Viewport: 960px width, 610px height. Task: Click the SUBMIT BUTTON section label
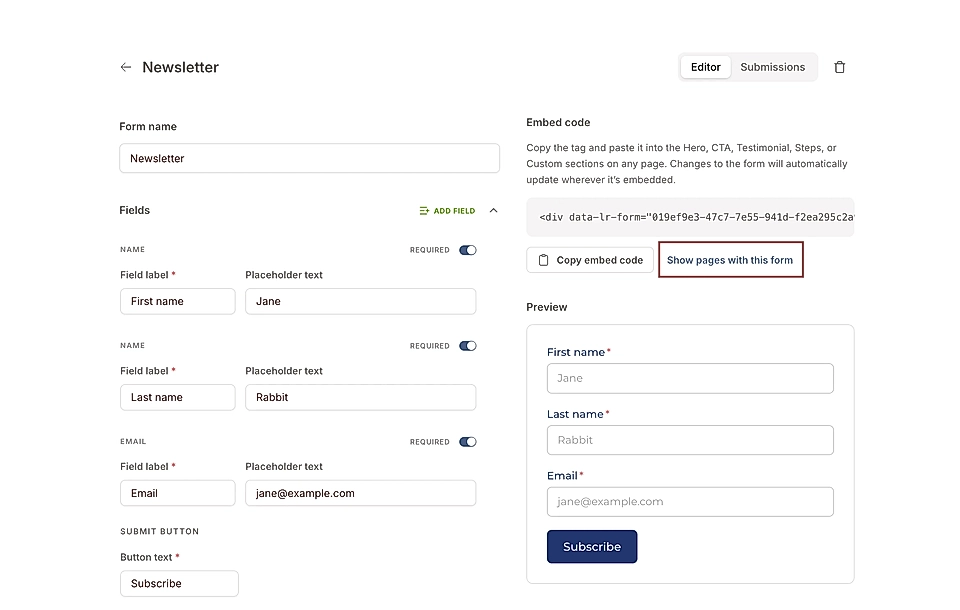pyautogui.click(x=159, y=532)
